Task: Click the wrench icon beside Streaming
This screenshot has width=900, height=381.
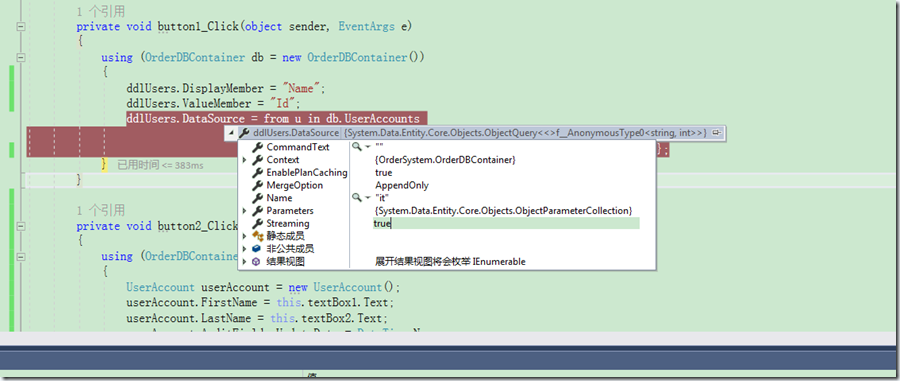Action: coord(257,223)
